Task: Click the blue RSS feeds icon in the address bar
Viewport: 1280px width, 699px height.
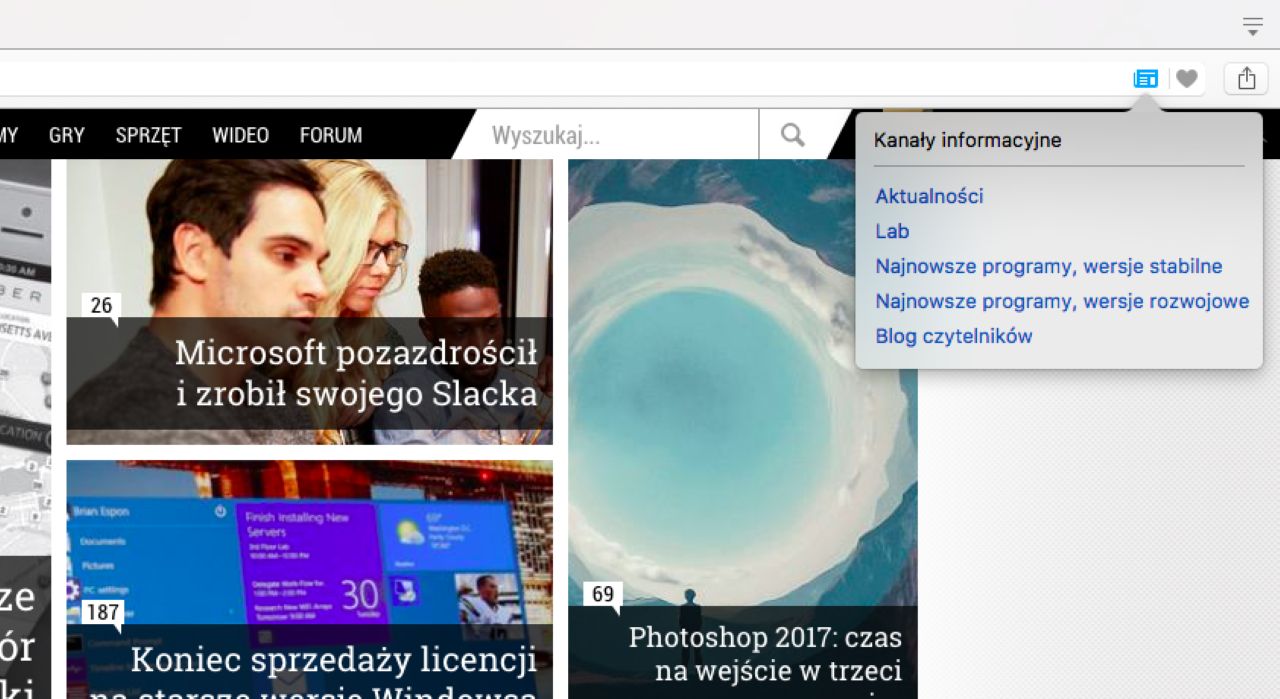Action: tap(1146, 77)
